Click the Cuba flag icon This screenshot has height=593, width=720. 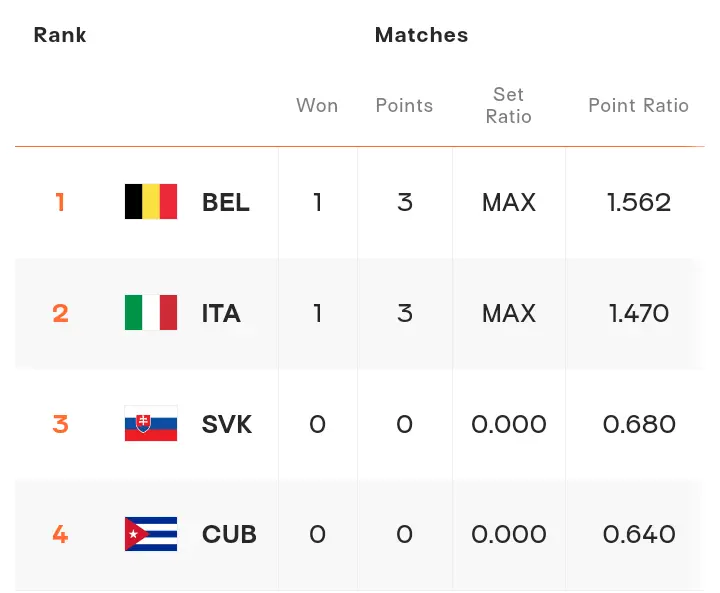pyautogui.click(x=151, y=534)
